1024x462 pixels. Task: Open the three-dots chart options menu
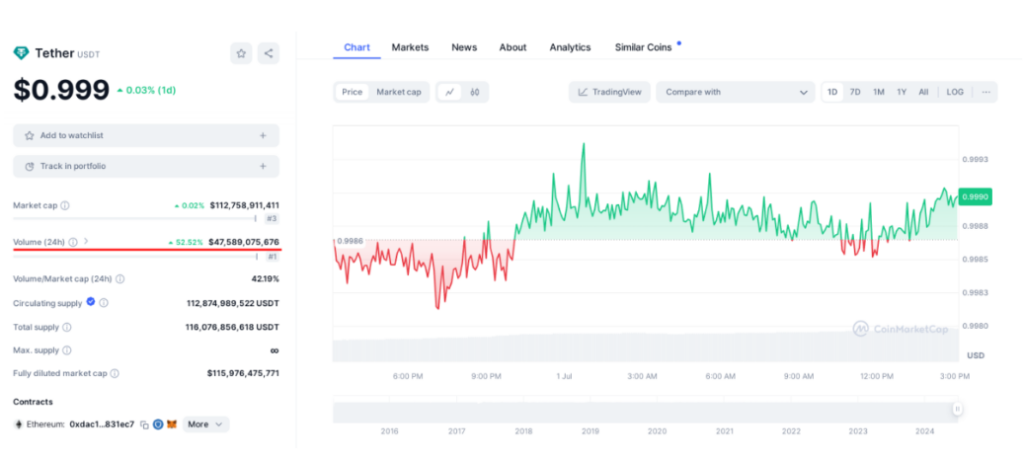(986, 92)
